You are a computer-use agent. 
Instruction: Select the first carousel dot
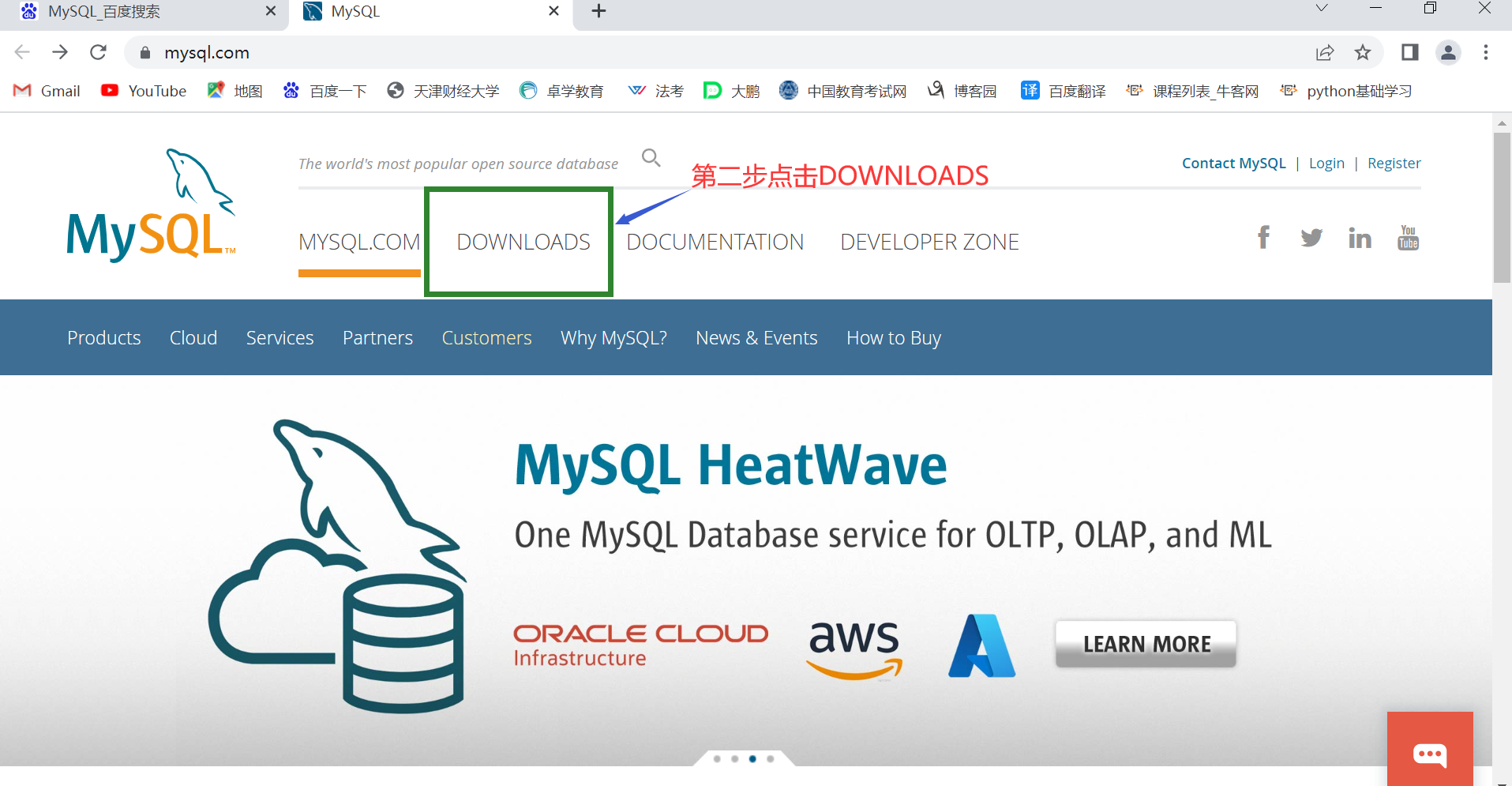coord(717,758)
